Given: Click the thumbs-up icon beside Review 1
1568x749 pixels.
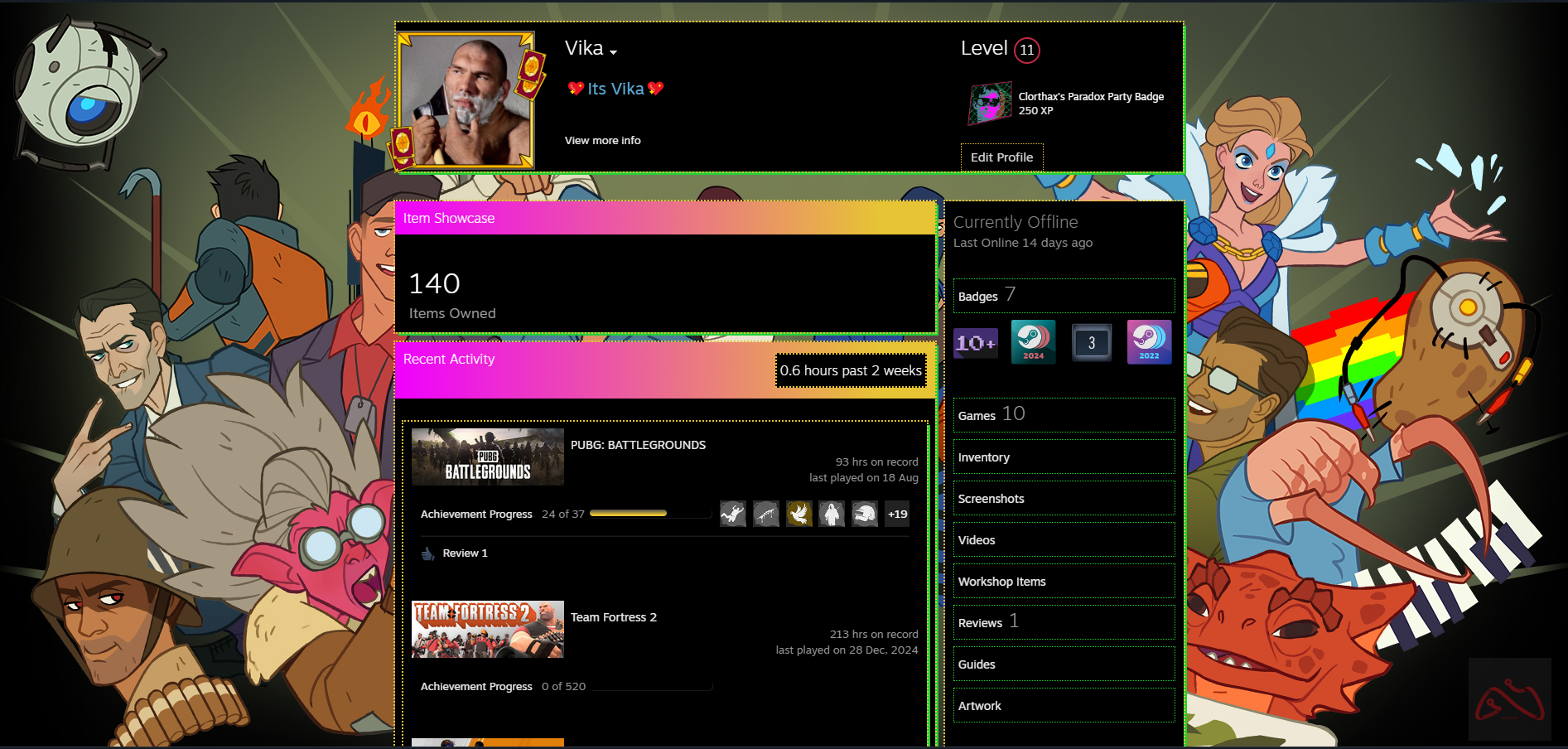Looking at the screenshot, I should 427,553.
